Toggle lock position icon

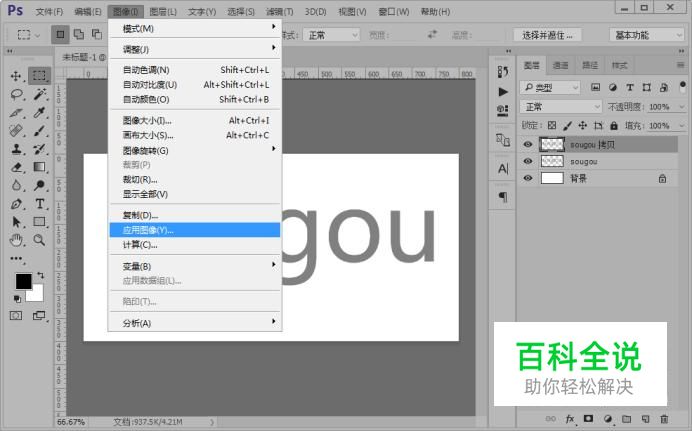583,126
